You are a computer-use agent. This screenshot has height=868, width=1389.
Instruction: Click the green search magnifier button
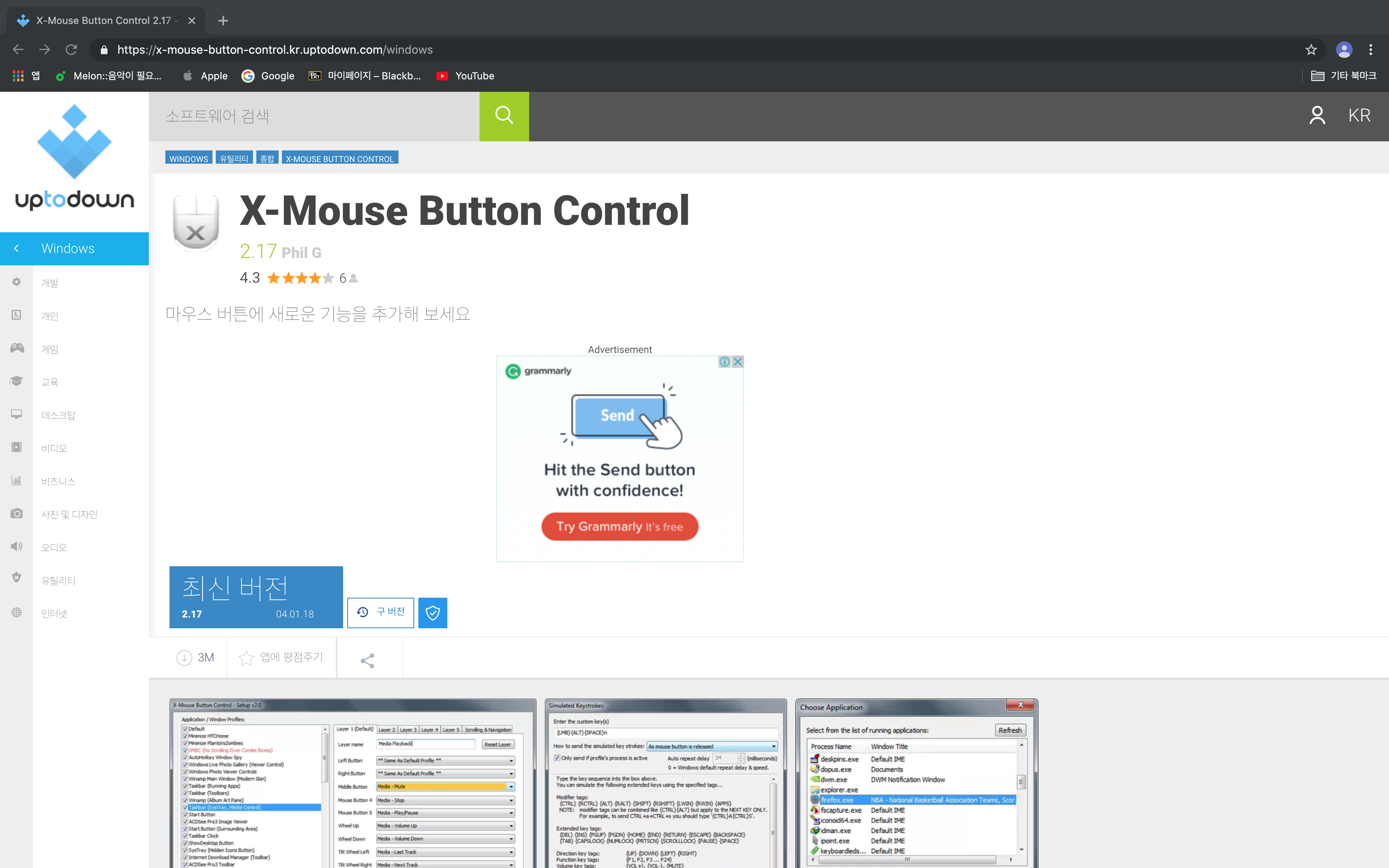(x=504, y=116)
